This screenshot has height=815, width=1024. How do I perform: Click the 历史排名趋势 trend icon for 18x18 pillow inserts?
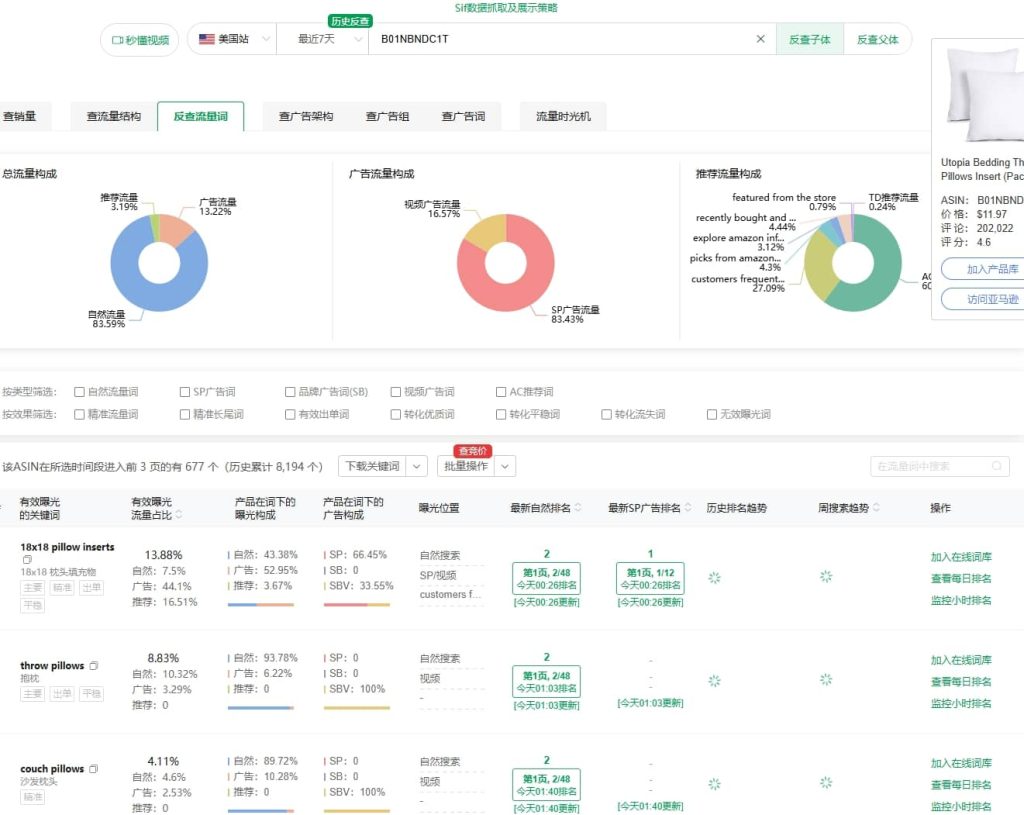714,578
